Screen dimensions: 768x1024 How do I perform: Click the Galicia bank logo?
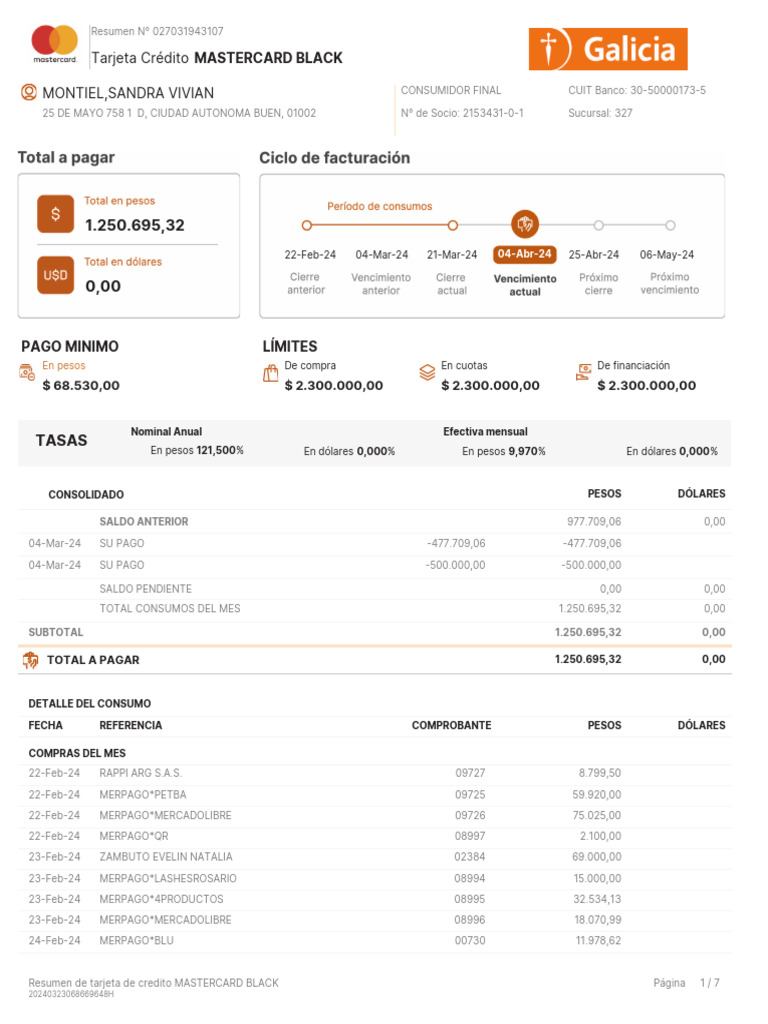(607, 49)
